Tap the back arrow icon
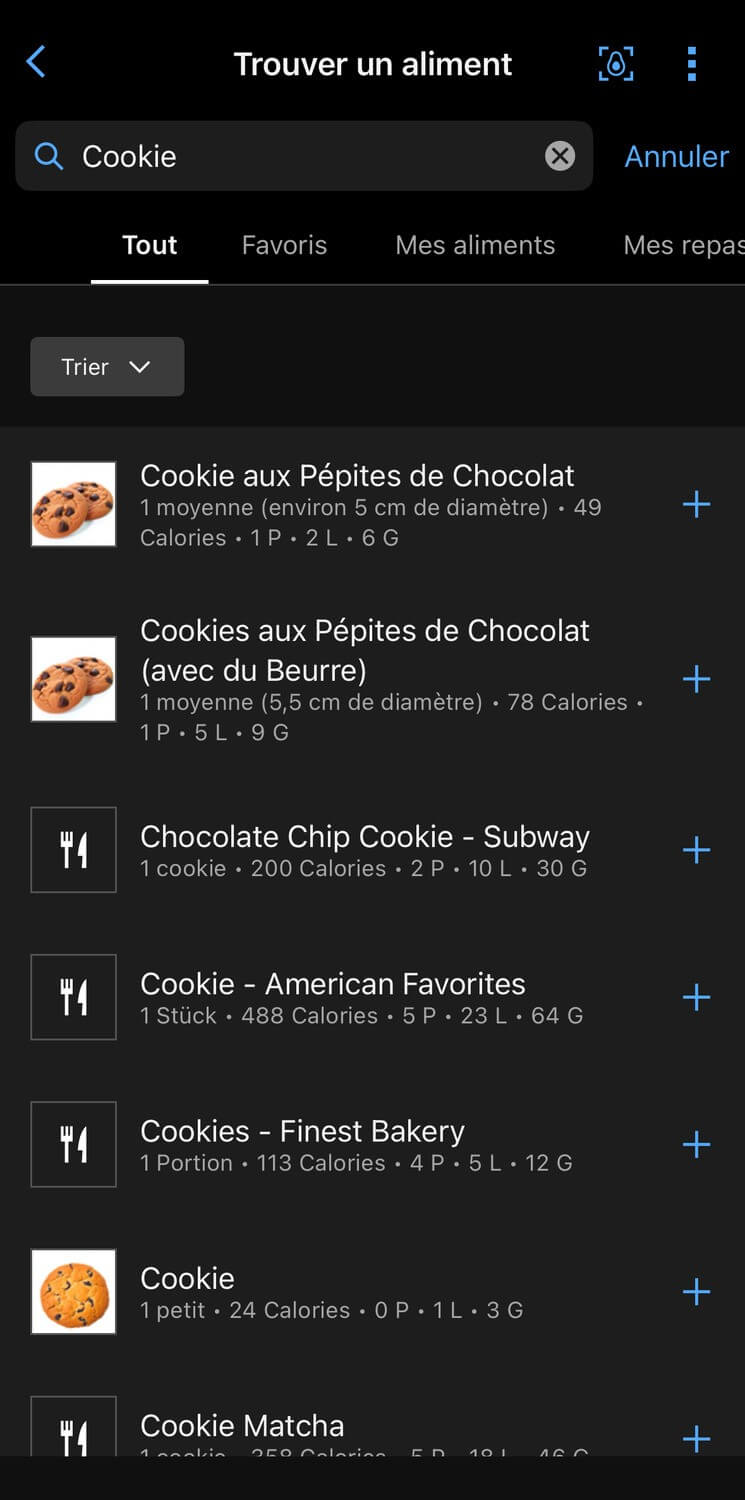Viewport: 745px width, 1500px height. (36, 63)
